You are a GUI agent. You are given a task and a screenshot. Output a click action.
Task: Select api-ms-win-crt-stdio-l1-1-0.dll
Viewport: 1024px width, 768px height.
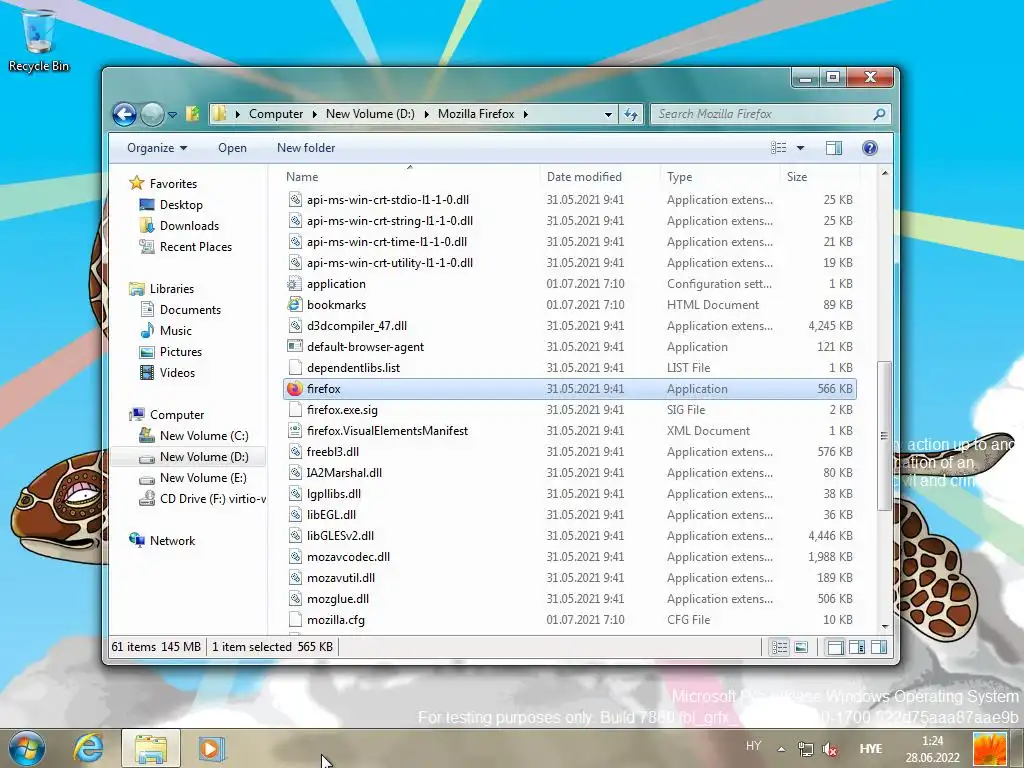click(388, 200)
